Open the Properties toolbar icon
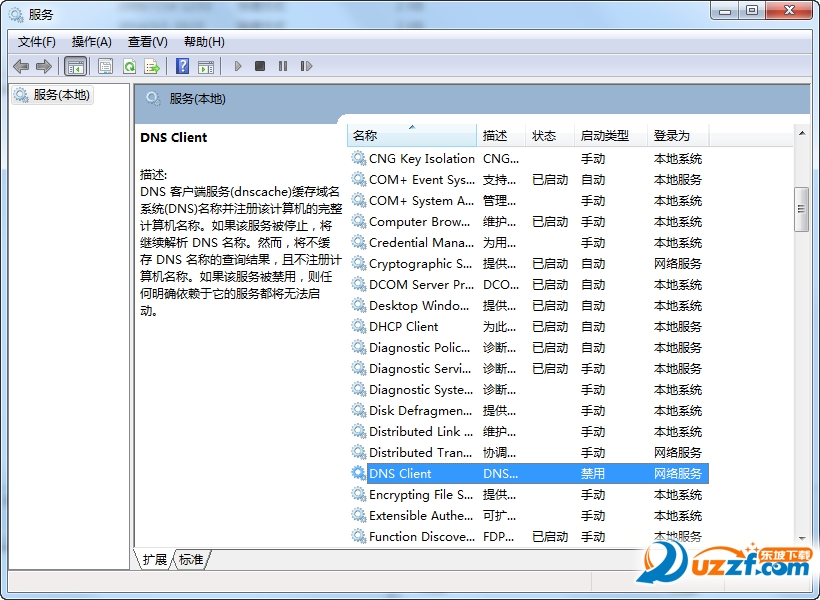This screenshot has height=600, width=820. click(105, 66)
